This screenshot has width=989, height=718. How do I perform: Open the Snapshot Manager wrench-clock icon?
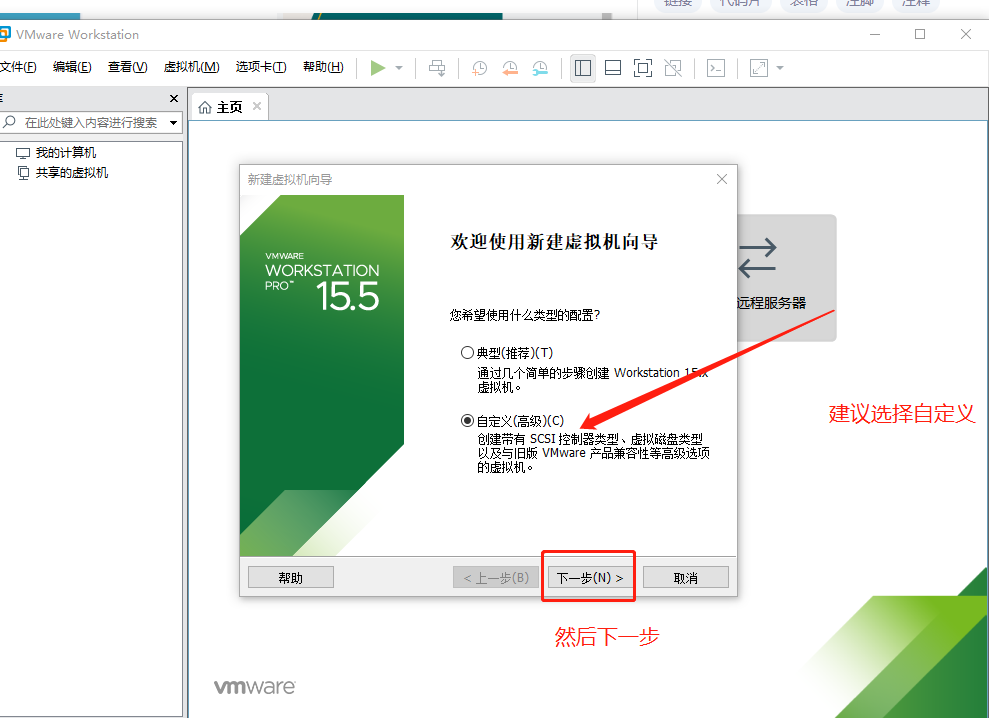point(540,68)
